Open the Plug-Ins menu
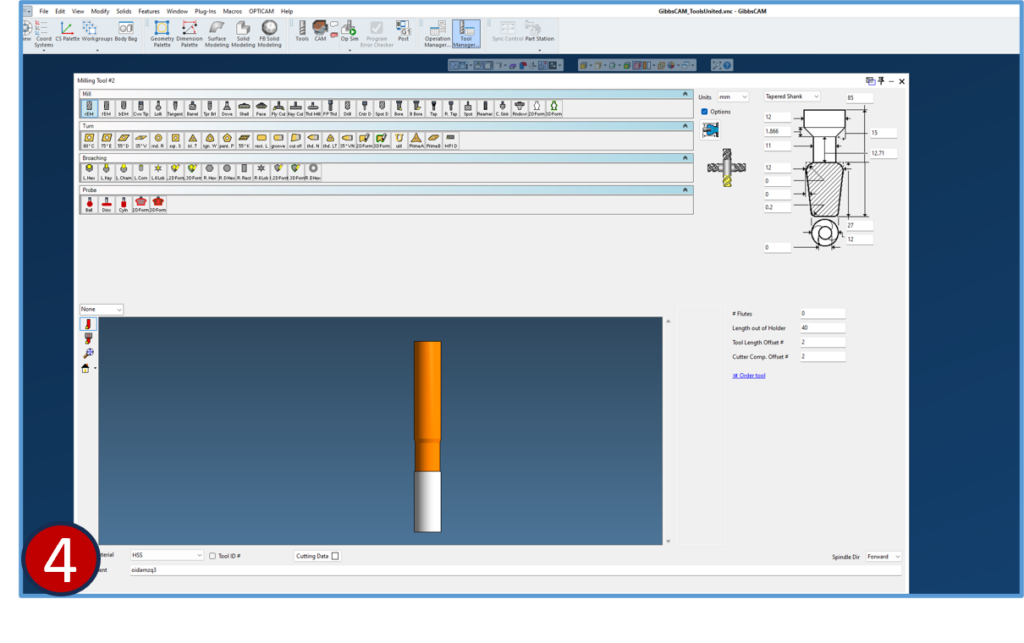1024x643 pixels. click(x=206, y=10)
